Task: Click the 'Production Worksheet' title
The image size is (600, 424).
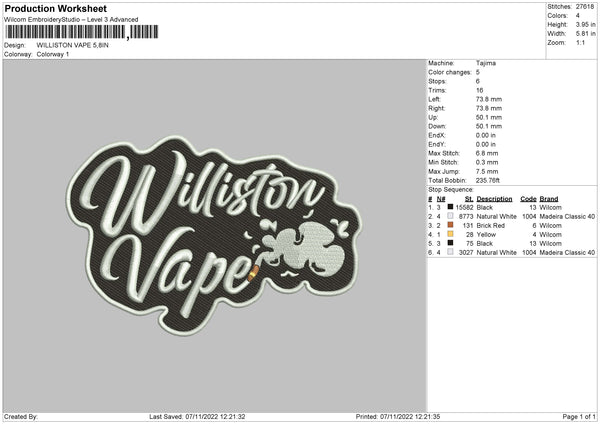Action: 55,9
